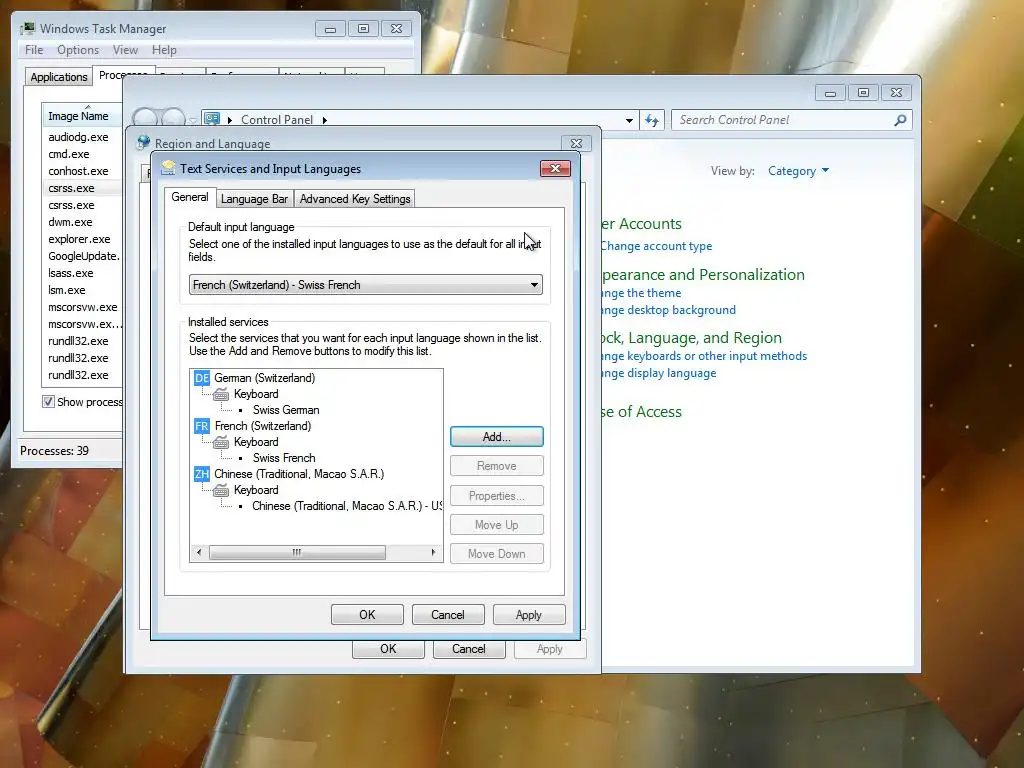
Task: Select French (Switzerland) in installed services
Action: pyautogui.click(x=263, y=426)
